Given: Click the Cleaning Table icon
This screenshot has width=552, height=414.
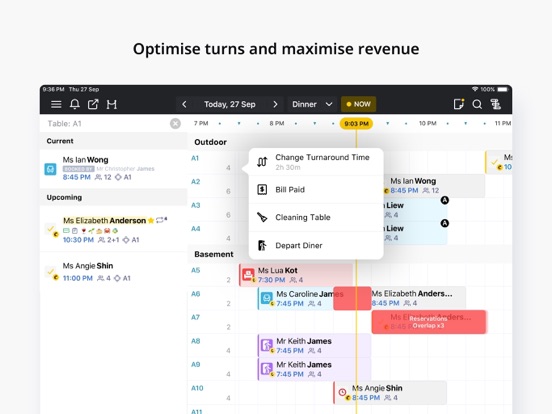Looking at the screenshot, I should 262,217.
